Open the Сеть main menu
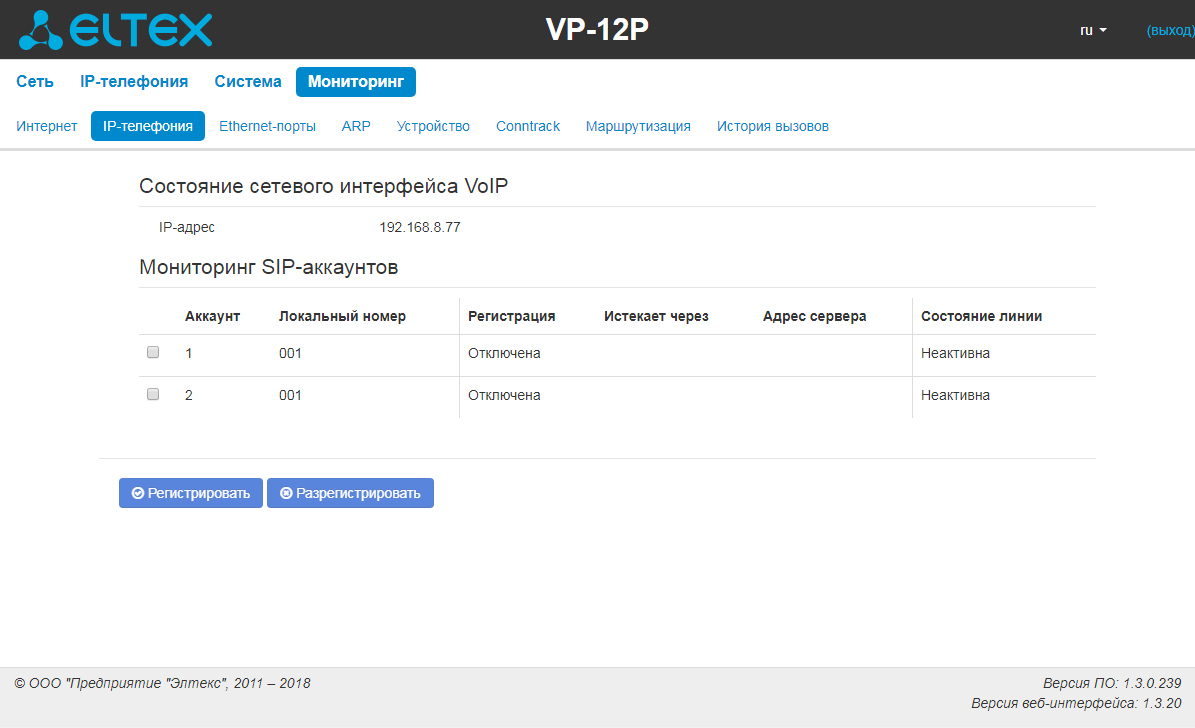The width and height of the screenshot is (1195, 728). point(35,82)
